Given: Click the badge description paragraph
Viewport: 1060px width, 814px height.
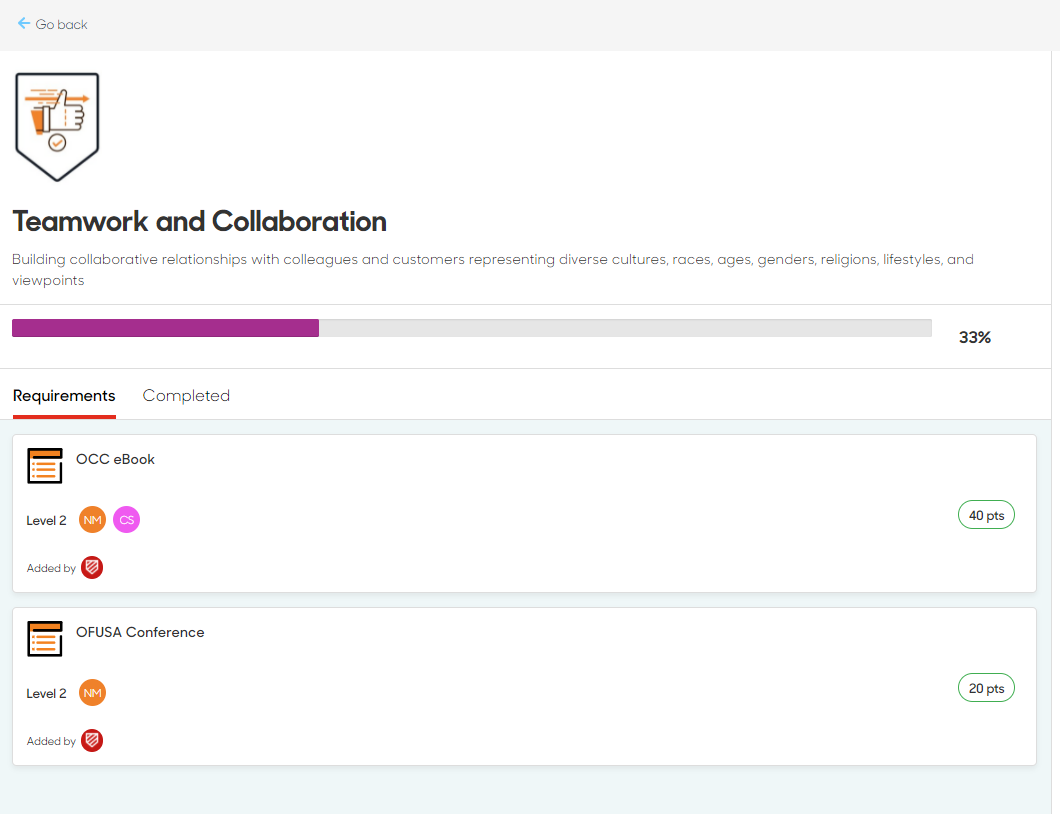Looking at the screenshot, I should (x=493, y=270).
